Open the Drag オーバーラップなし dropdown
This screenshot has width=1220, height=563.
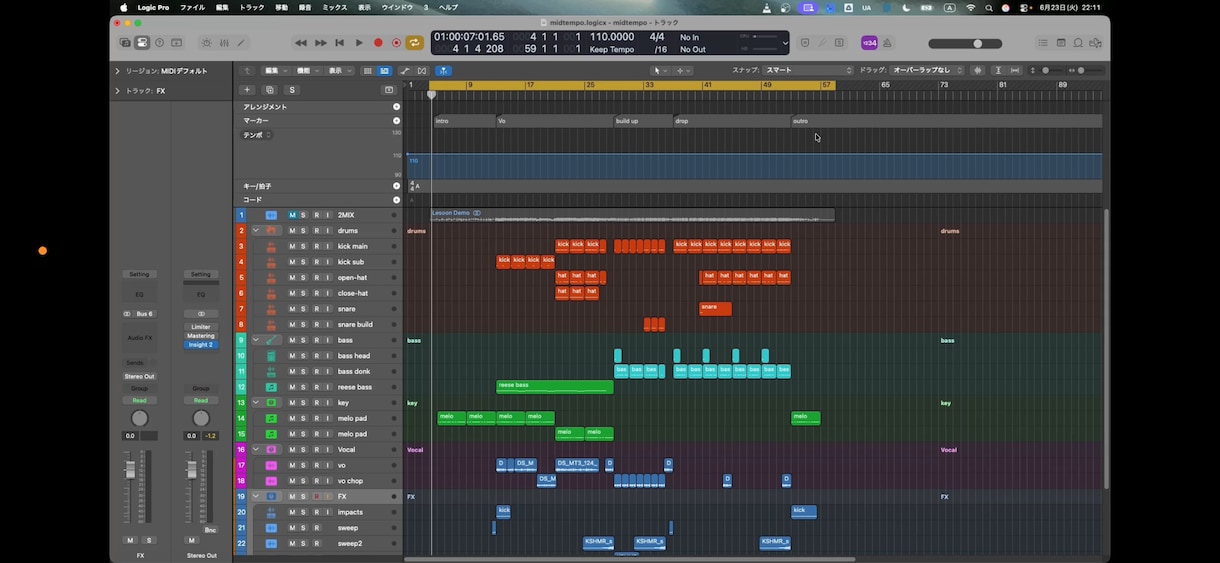click(x=927, y=71)
